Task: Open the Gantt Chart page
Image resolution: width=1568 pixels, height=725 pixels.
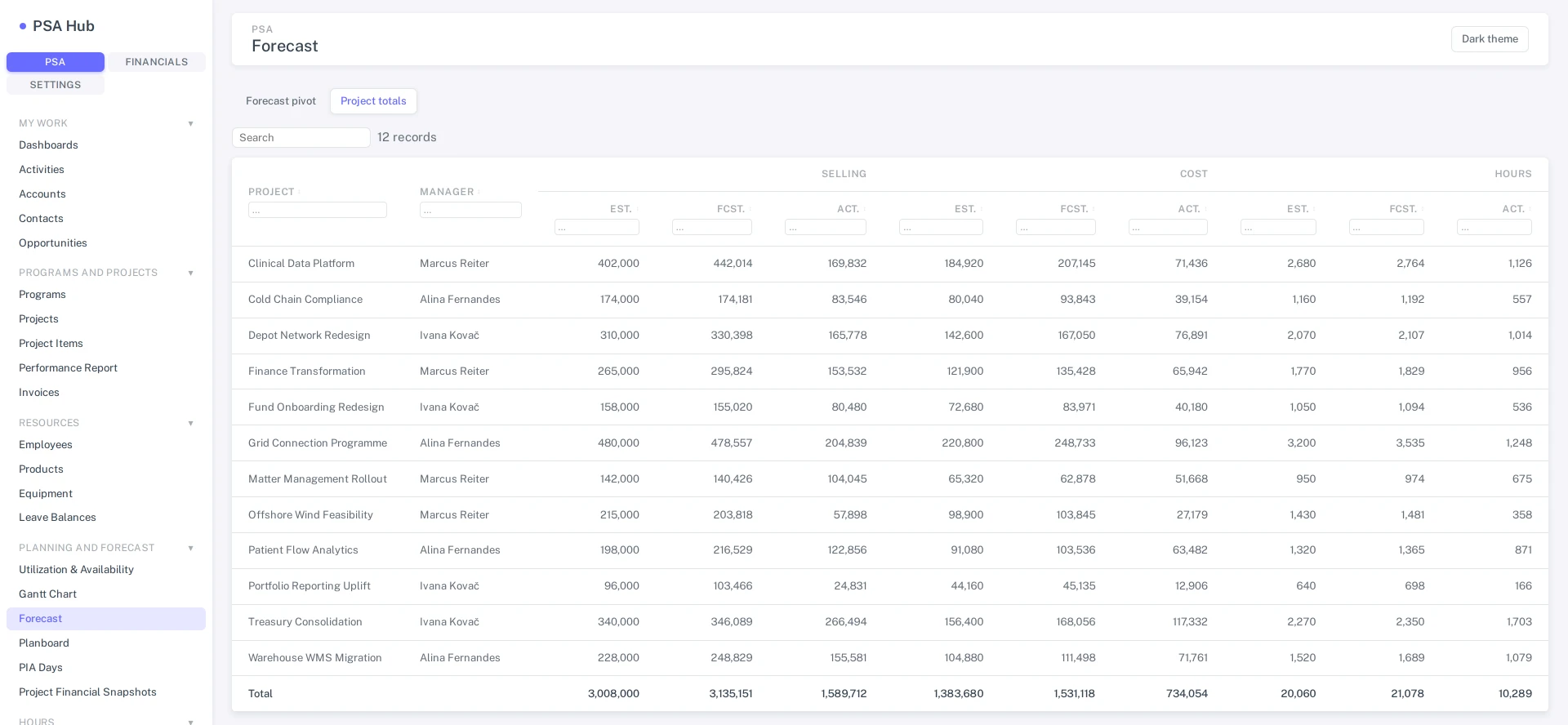Action: pos(106,594)
